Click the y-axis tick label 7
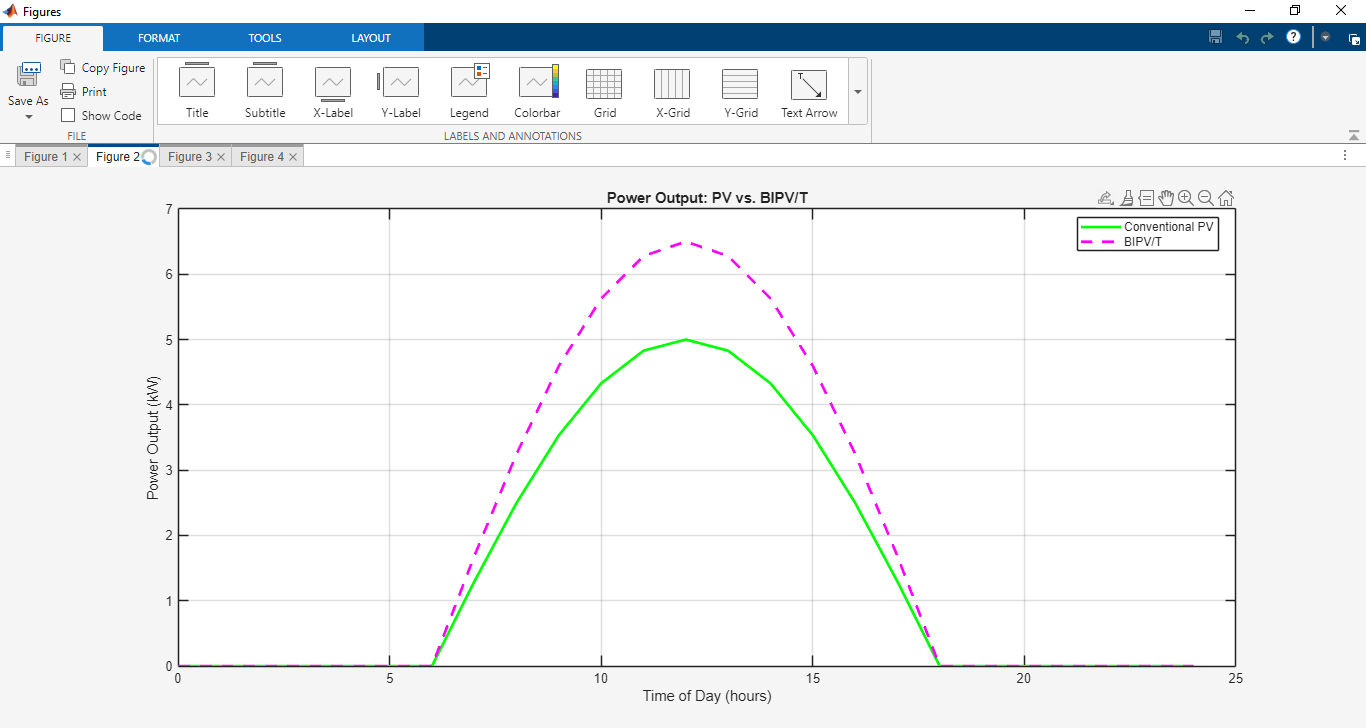The image size is (1366, 728). pyautogui.click(x=169, y=209)
